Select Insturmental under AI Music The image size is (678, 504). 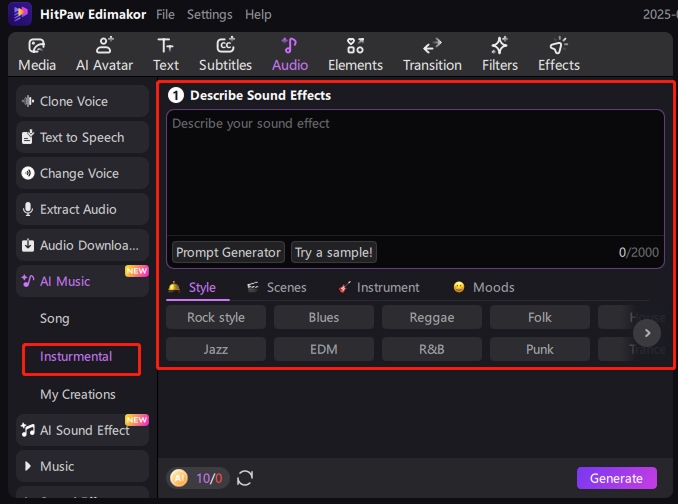click(x=76, y=357)
